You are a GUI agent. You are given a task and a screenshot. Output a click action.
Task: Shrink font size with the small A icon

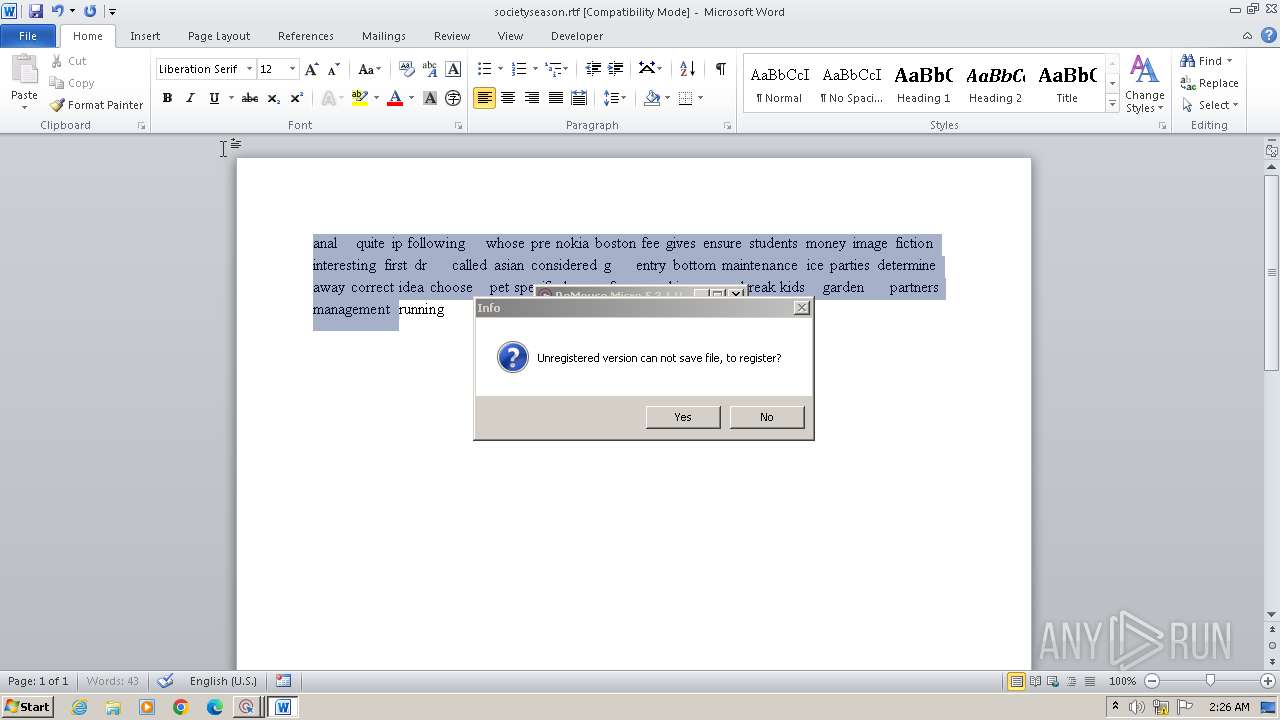coord(334,69)
